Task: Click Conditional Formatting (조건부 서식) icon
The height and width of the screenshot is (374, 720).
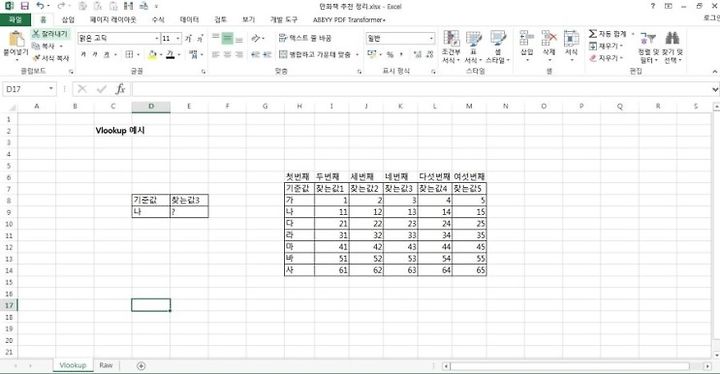Action: pos(451,39)
